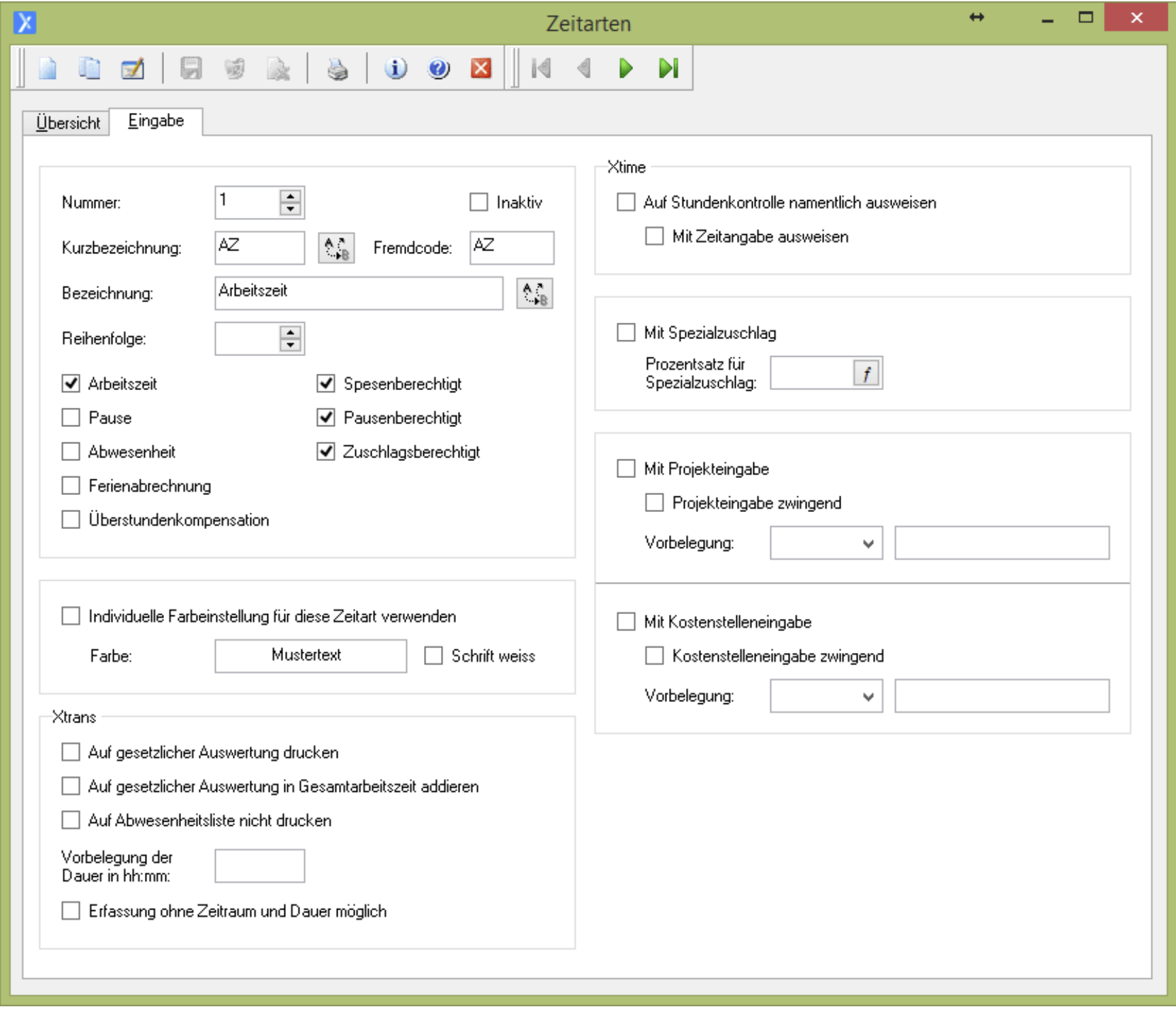Image resolution: width=1176 pixels, height=1009 pixels.
Task: Select the Eingabe tab
Action: click(156, 121)
